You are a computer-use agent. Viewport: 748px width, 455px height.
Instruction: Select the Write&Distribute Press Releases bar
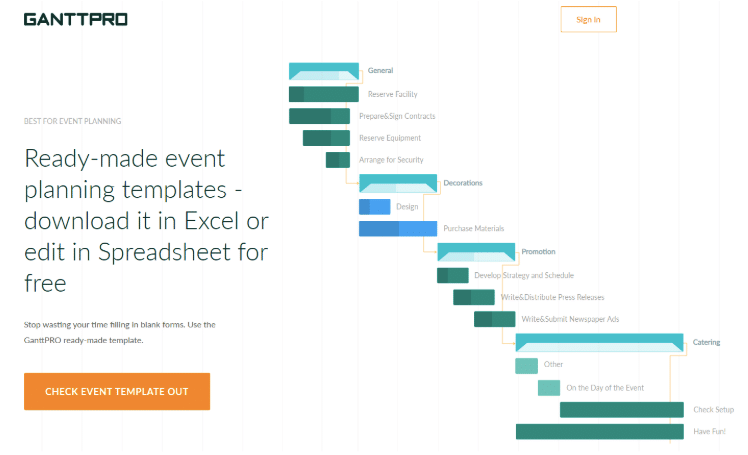(x=474, y=297)
